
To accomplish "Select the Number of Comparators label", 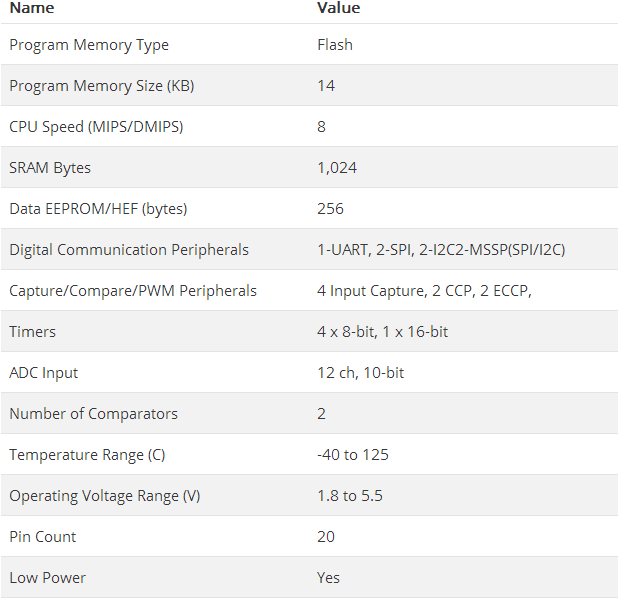I will pos(93,414).
